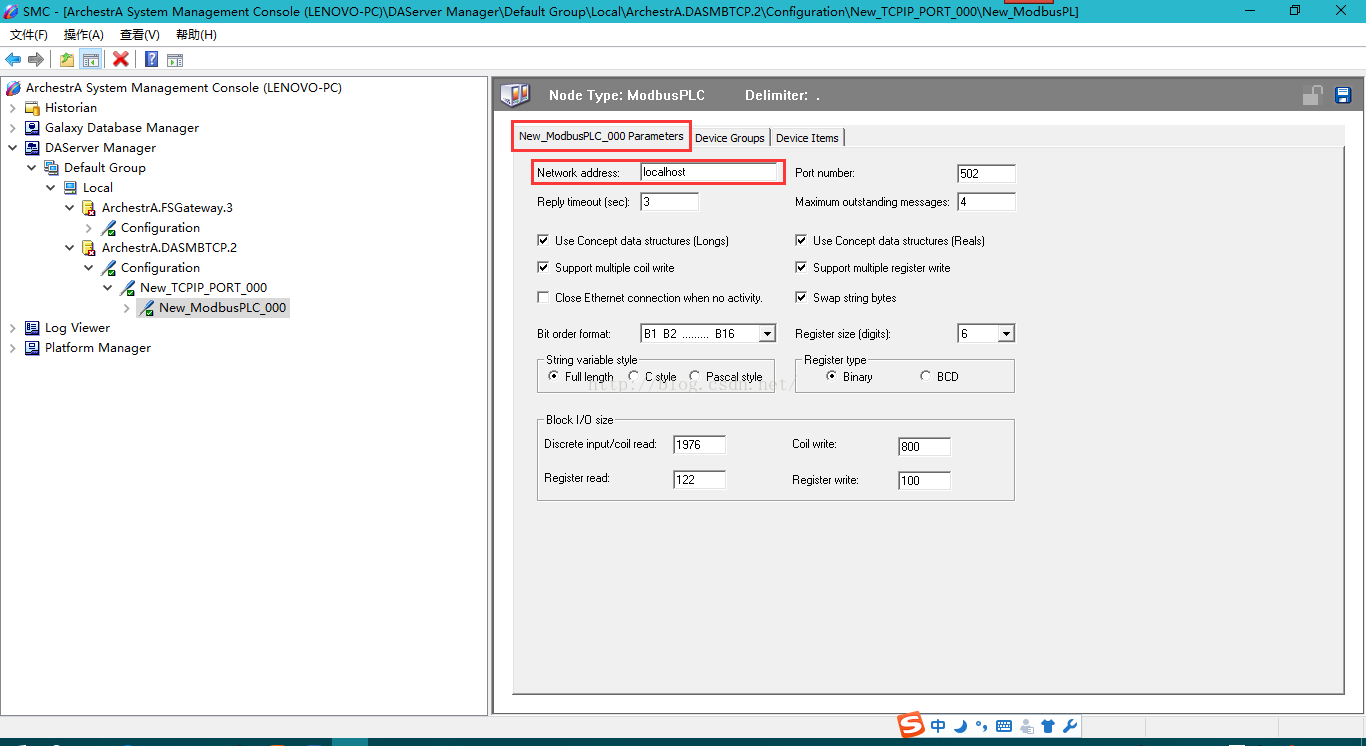1366x746 pixels.
Task: Open the 帮助(H) menu
Action: [x=196, y=35]
